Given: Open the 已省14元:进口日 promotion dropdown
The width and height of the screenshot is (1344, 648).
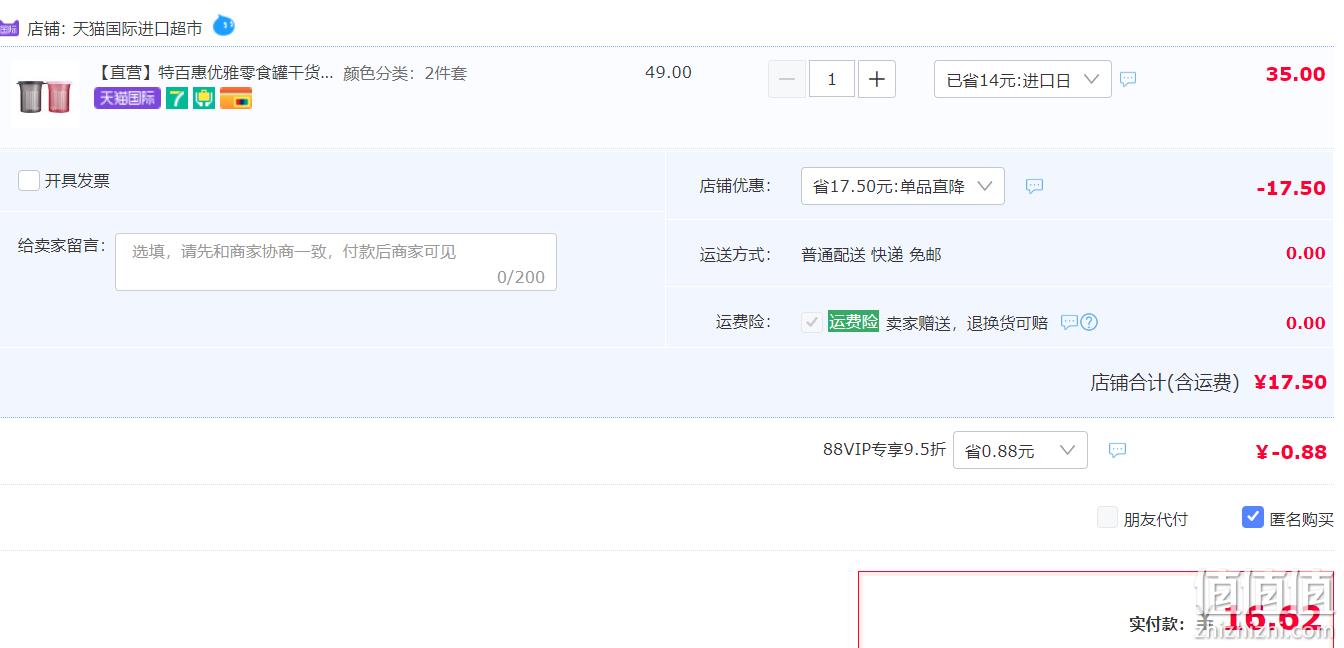Looking at the screenshot, I should (1023, 79).
